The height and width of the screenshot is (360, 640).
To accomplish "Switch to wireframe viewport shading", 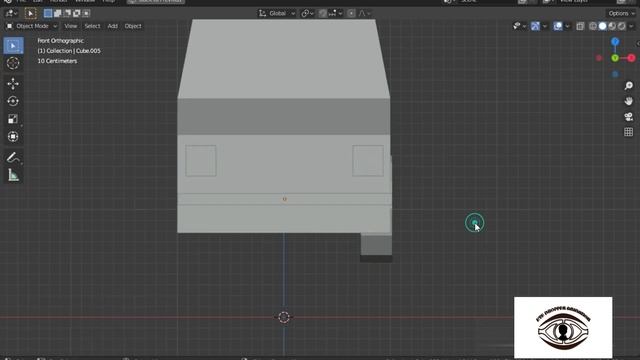I will (593, 26).
